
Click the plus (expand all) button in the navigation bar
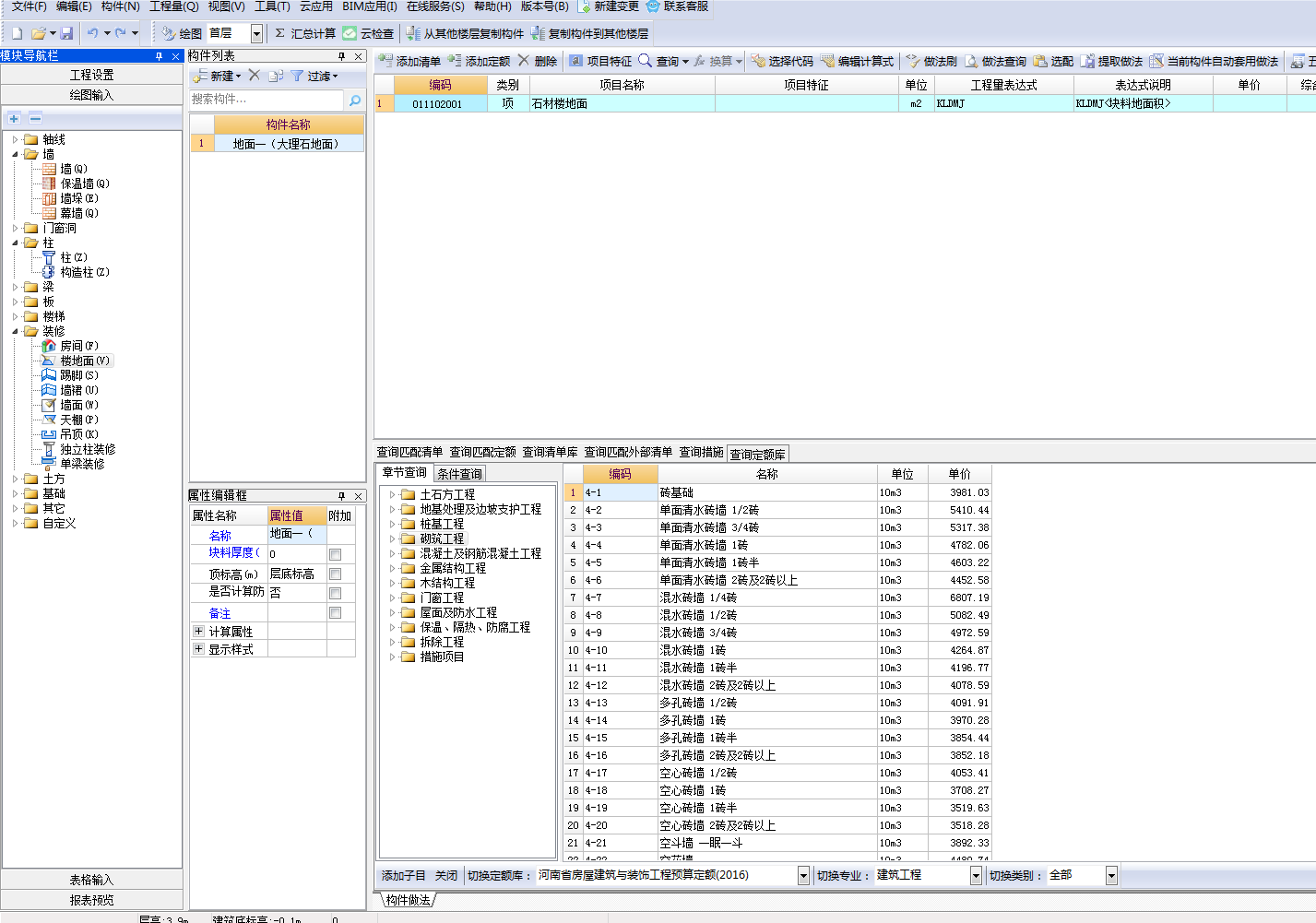coord(14,118)
